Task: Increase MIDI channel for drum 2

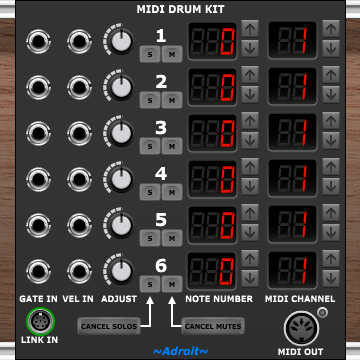Action: coord(331,75)
